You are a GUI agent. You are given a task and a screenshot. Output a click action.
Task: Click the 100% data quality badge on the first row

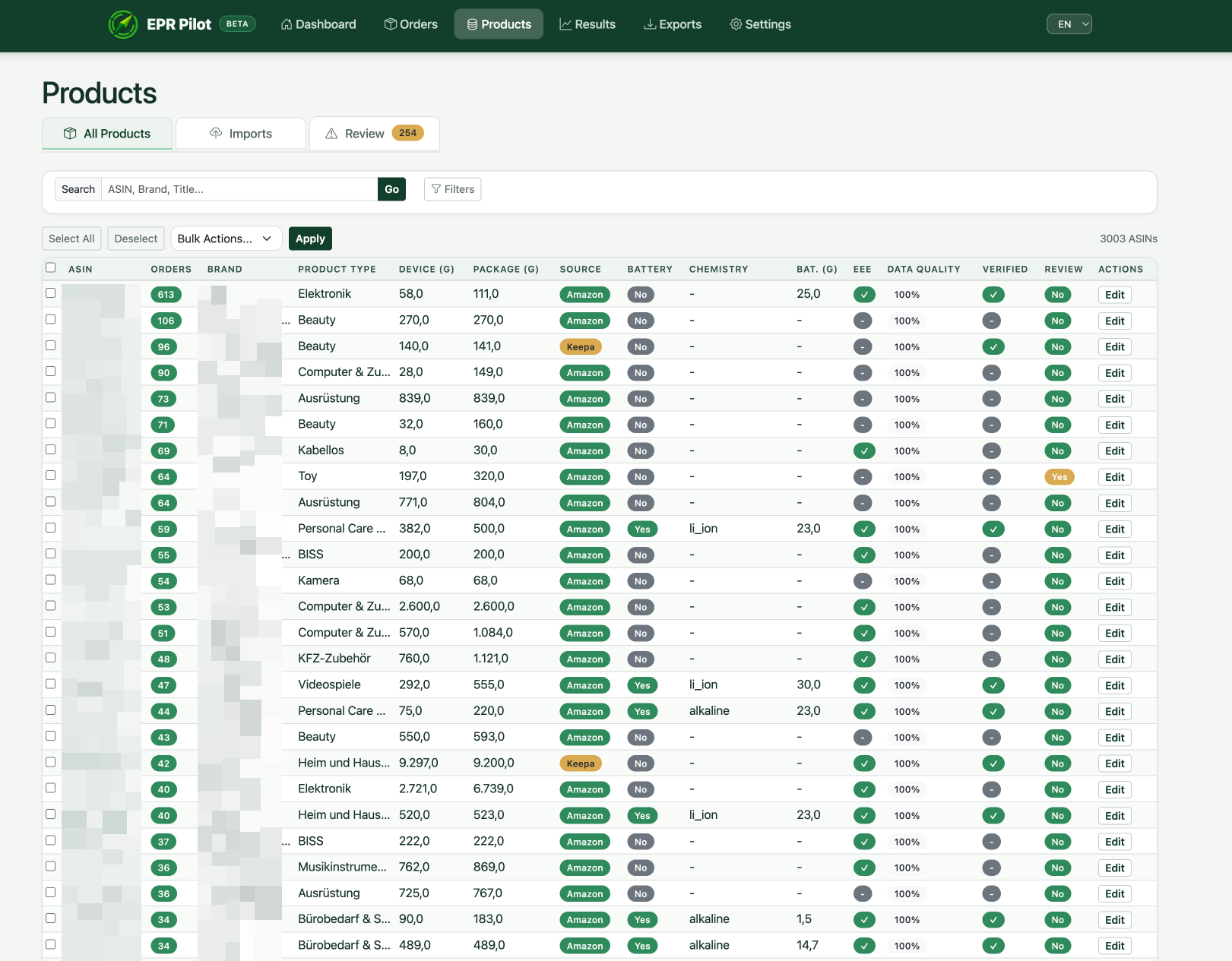(907, 294)
